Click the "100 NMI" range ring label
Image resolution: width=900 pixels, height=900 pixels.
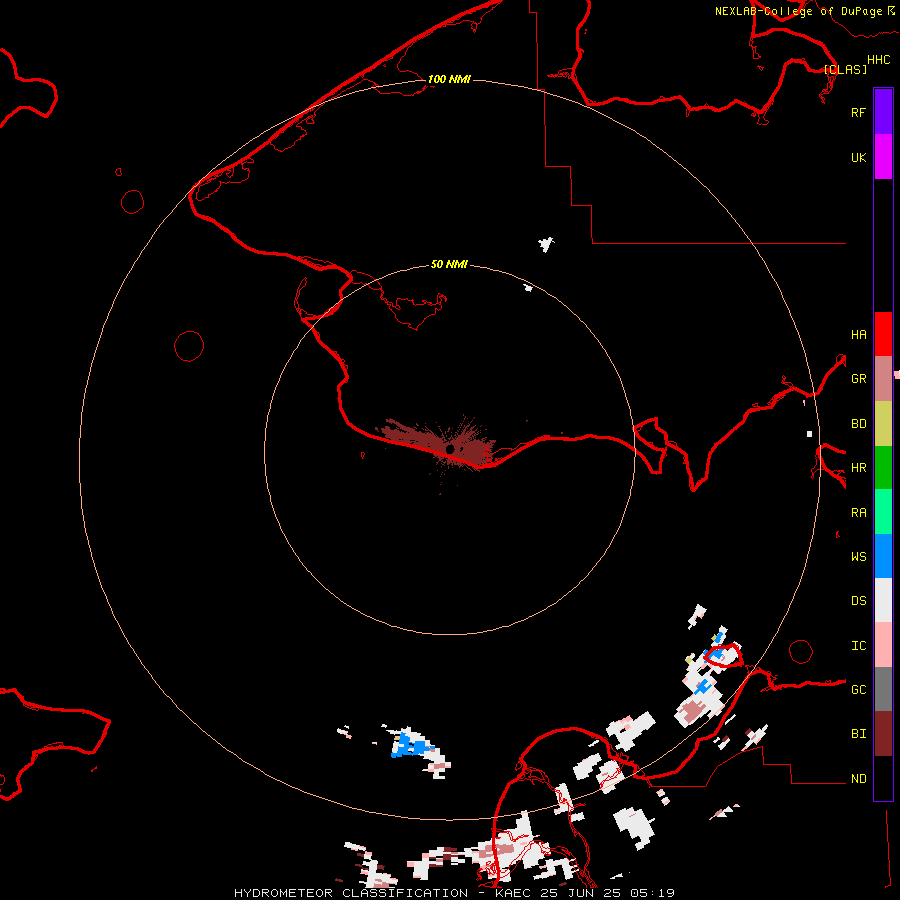(x=449, y=79)
